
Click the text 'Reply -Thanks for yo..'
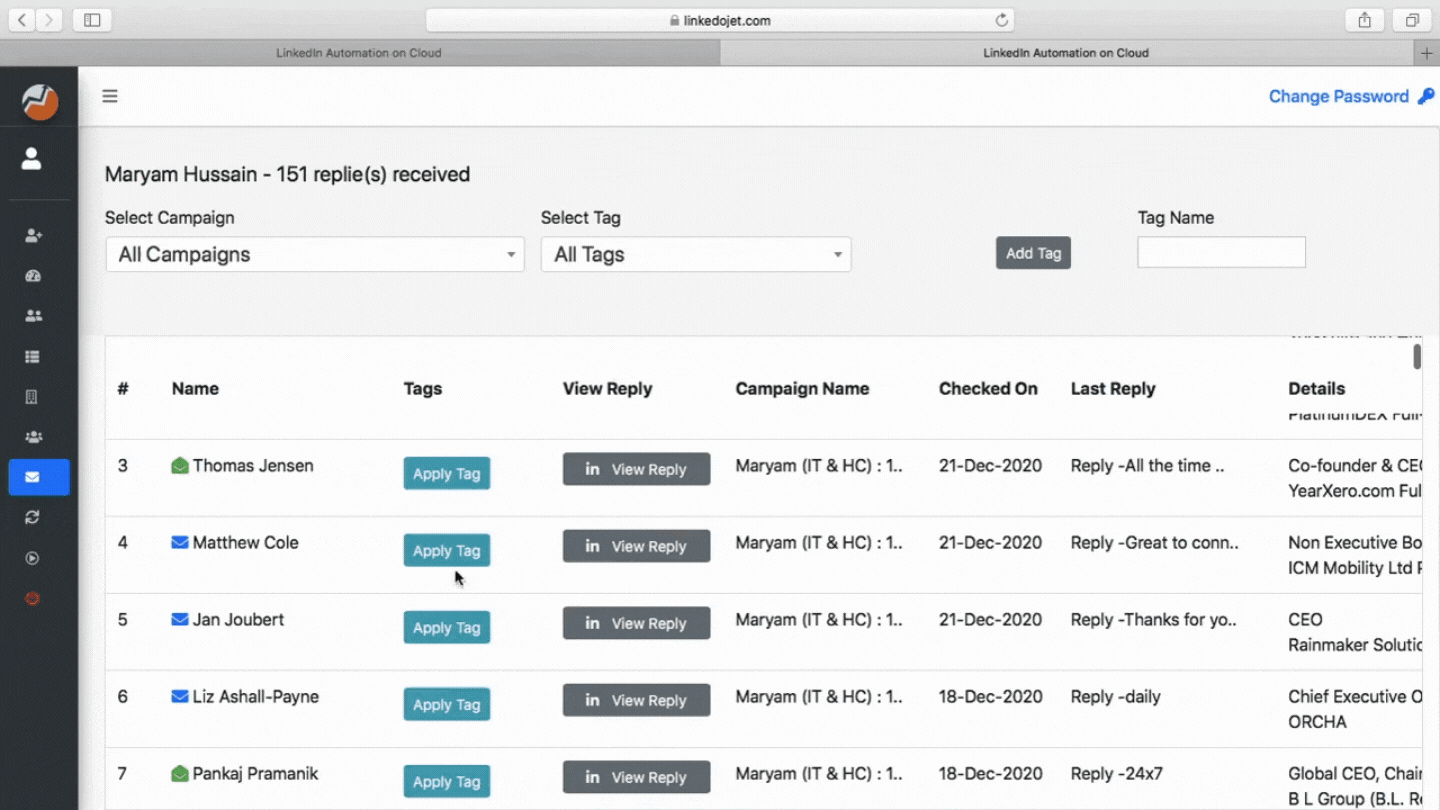coord(1154,619)
